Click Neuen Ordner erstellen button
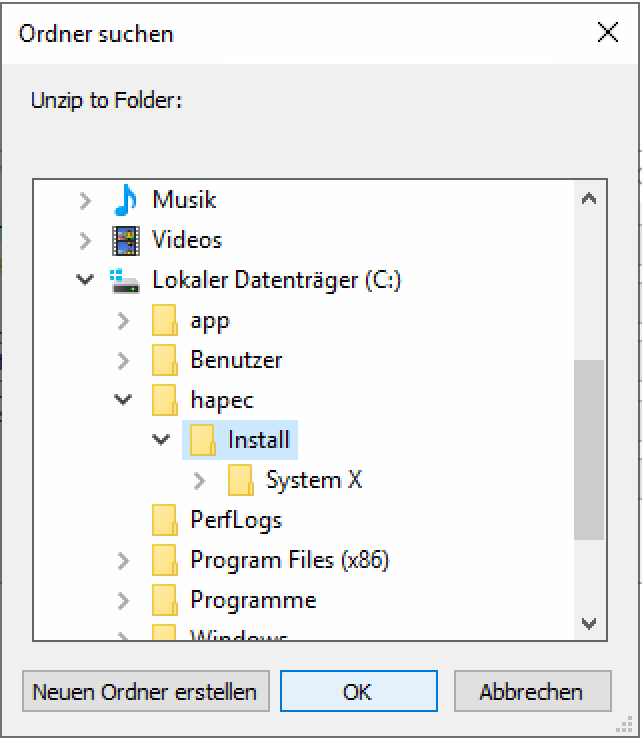 click(x=145, y=692)
